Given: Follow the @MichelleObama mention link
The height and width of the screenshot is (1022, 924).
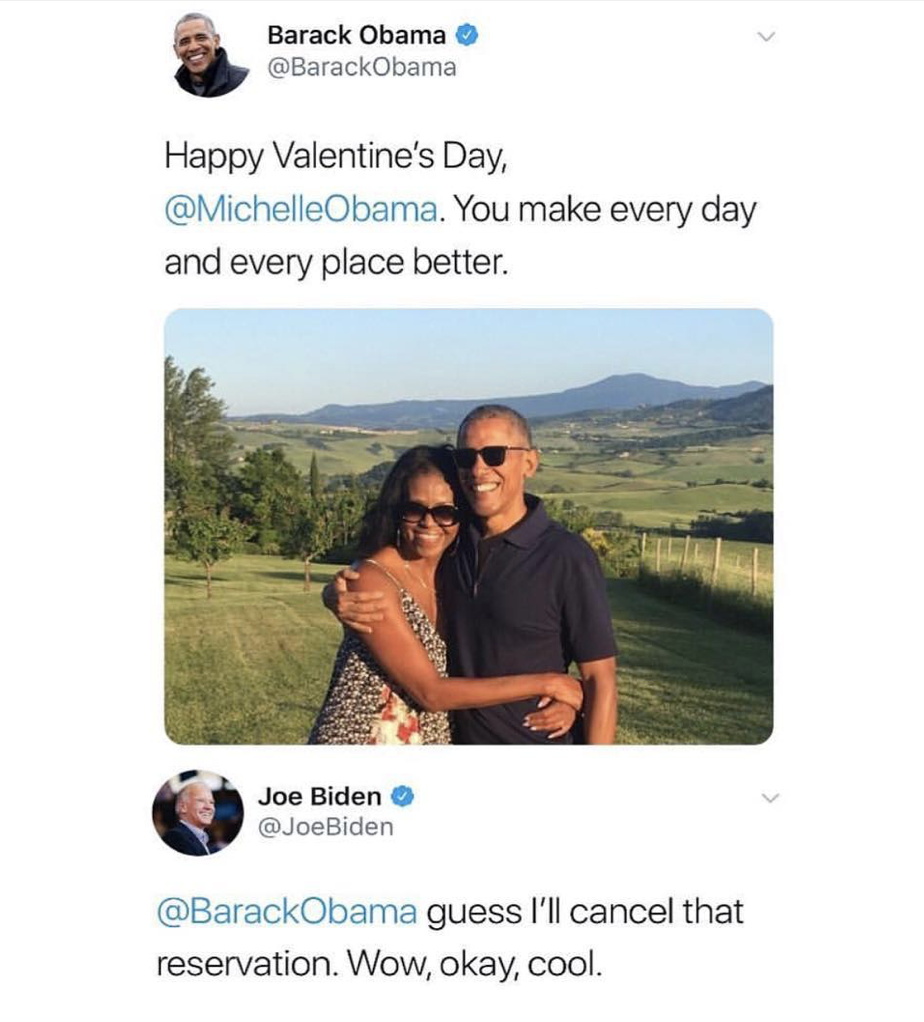Looking at the screenshot, I should [301, 211].
